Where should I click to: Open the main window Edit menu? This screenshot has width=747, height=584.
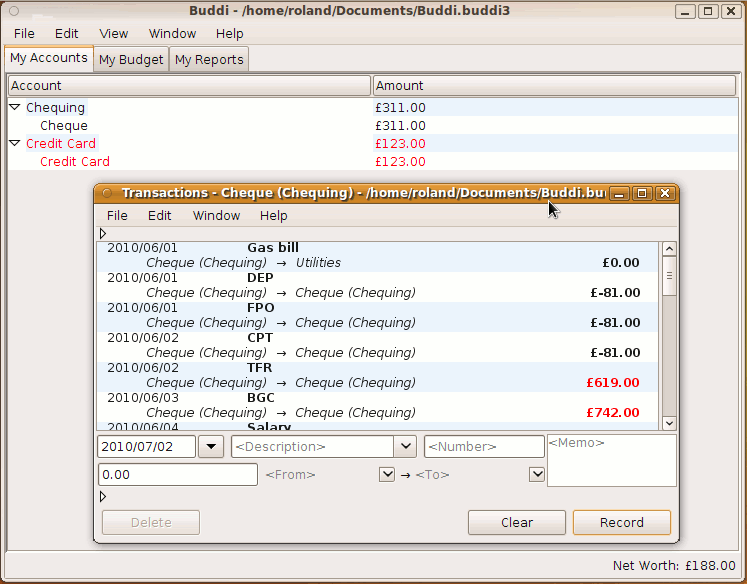pyautogui.click(x=67, y=34)
